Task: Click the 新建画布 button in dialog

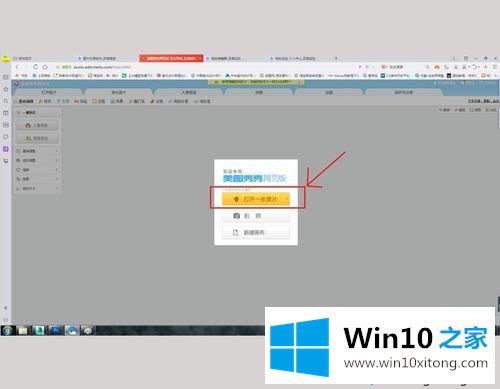Action: pos(256,233)
